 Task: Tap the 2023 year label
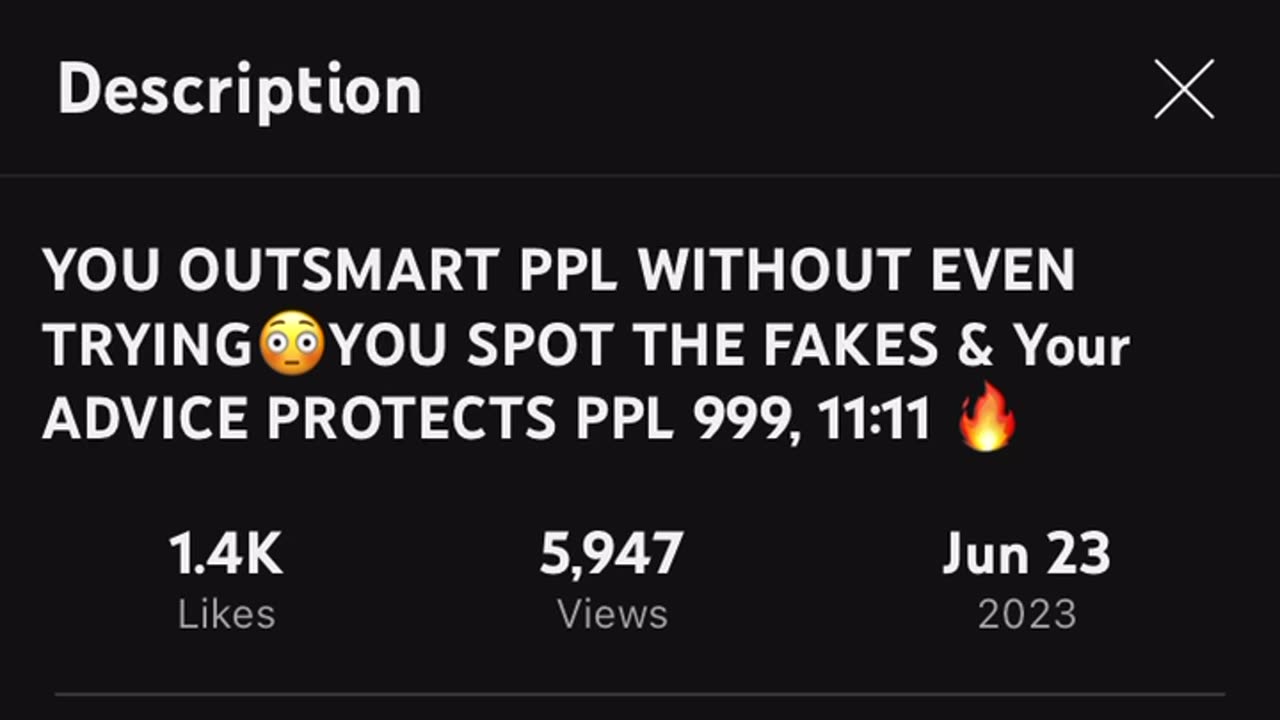1027,614
